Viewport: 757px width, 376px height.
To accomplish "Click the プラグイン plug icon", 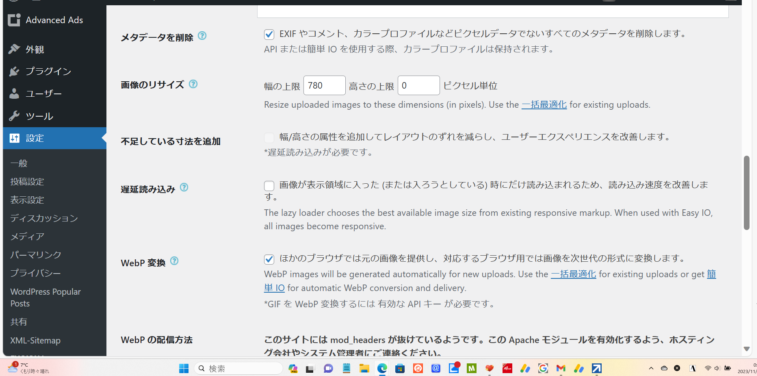I will point(14,71).
